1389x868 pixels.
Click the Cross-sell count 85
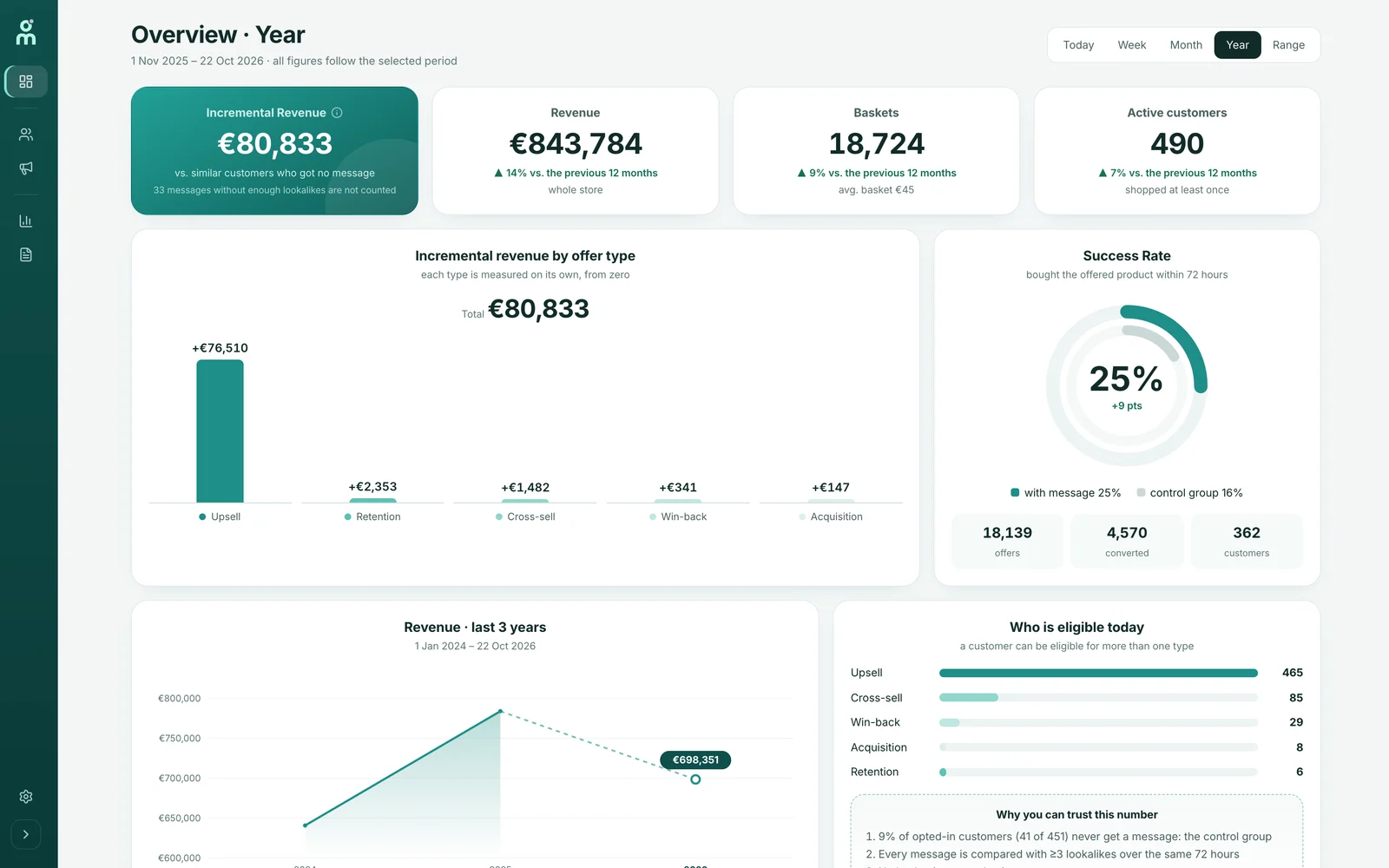[x=1295, y=698]
